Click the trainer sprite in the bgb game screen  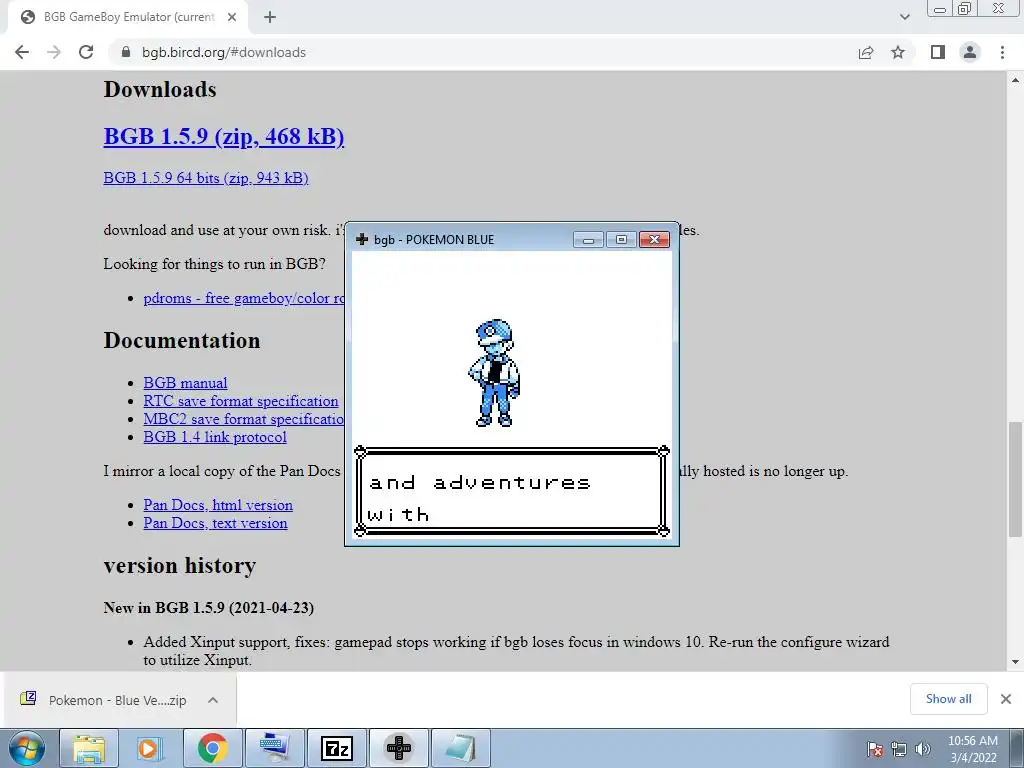pos(494,373)
